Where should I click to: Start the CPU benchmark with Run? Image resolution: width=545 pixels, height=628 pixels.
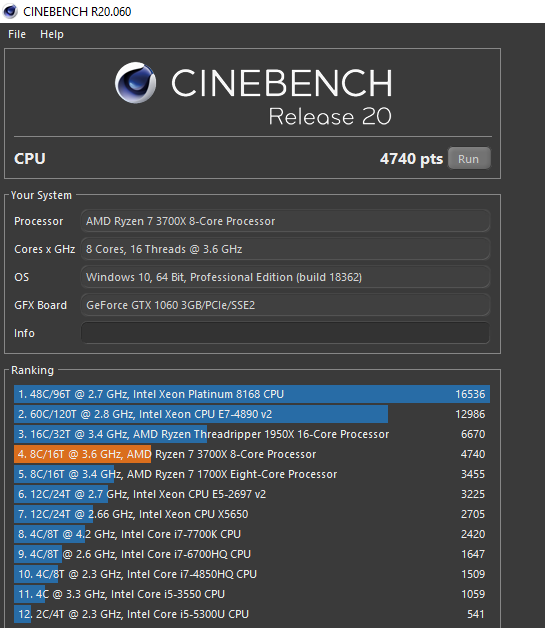469,159
